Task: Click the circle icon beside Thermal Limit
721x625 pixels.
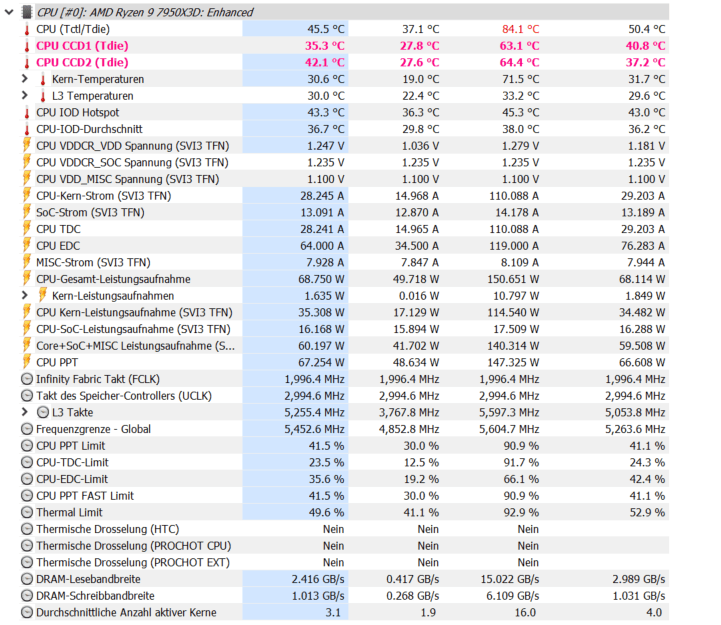Action: [x=27, y=512]
